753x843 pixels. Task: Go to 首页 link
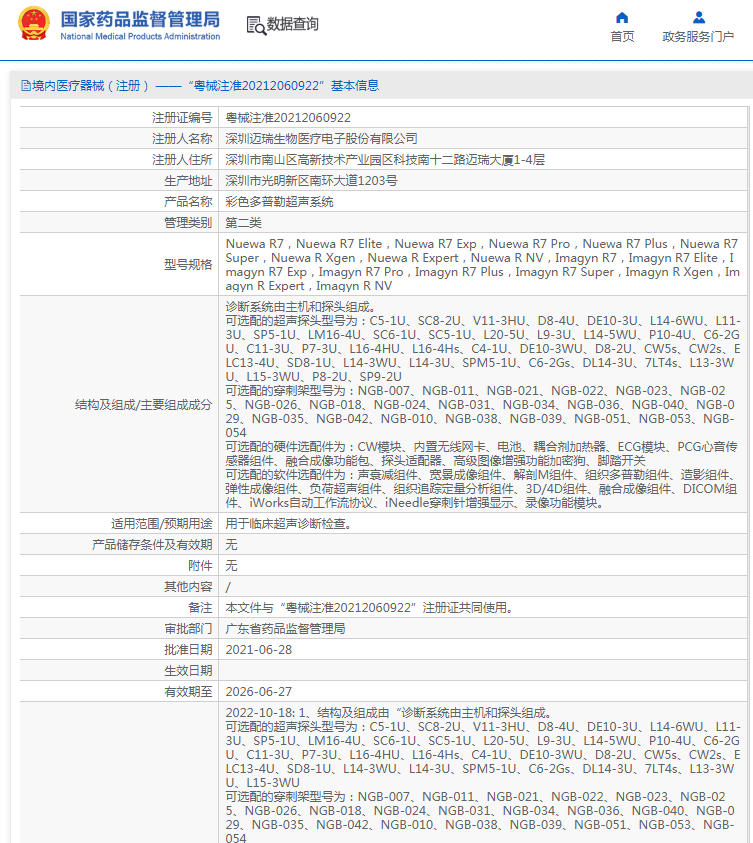[x=622, y=37]
